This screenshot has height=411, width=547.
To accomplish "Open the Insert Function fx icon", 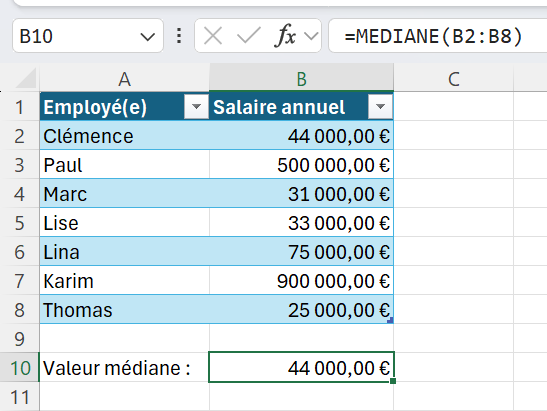I will (x=285, y=36).
